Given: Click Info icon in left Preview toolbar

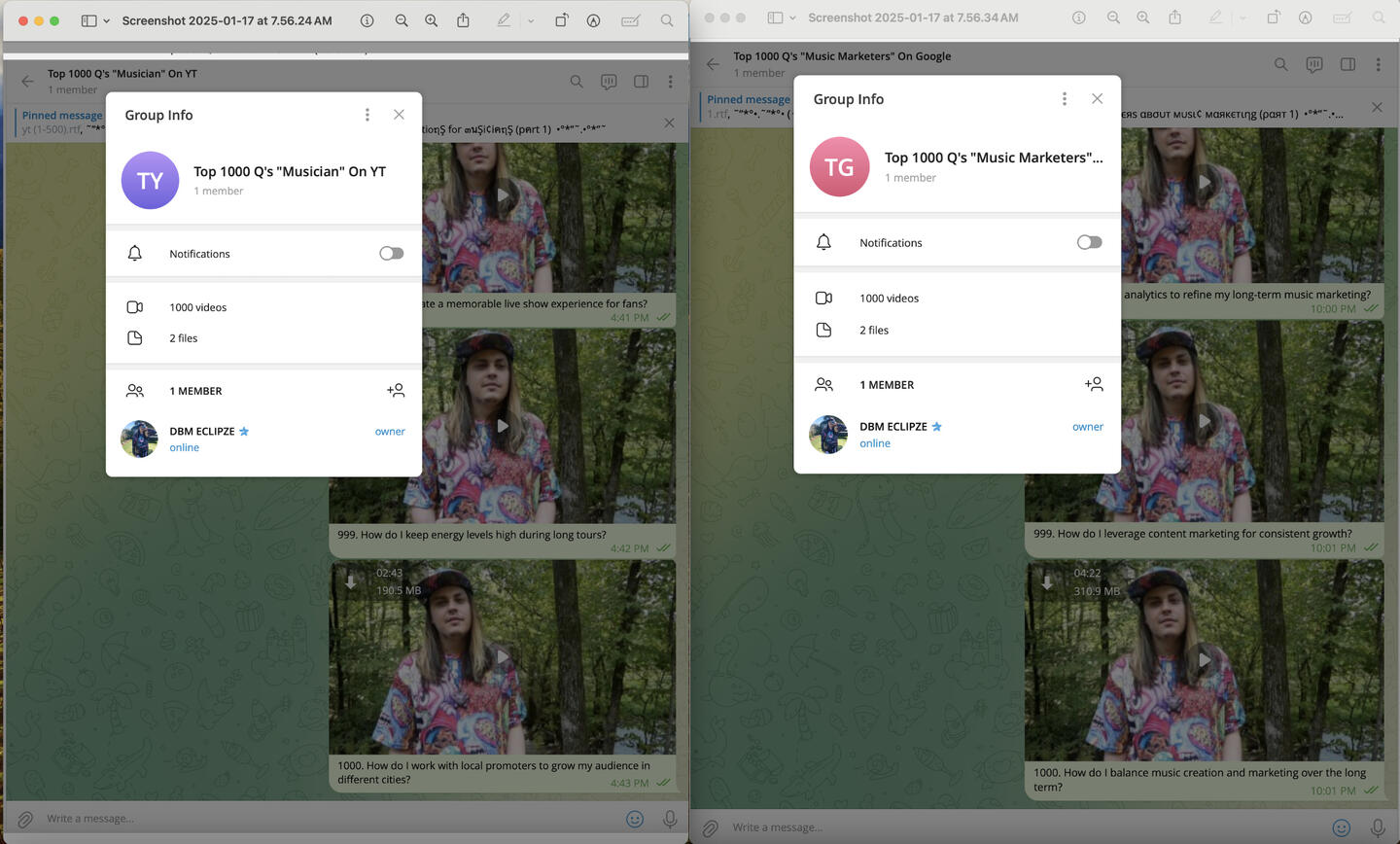Looking at the screenshot, I should (x=367, y=20).
